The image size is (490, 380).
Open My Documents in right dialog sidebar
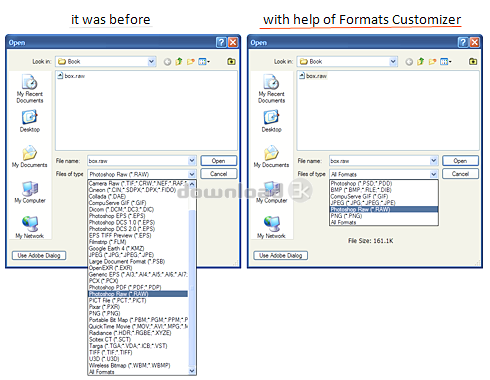[x=271, y=156]
